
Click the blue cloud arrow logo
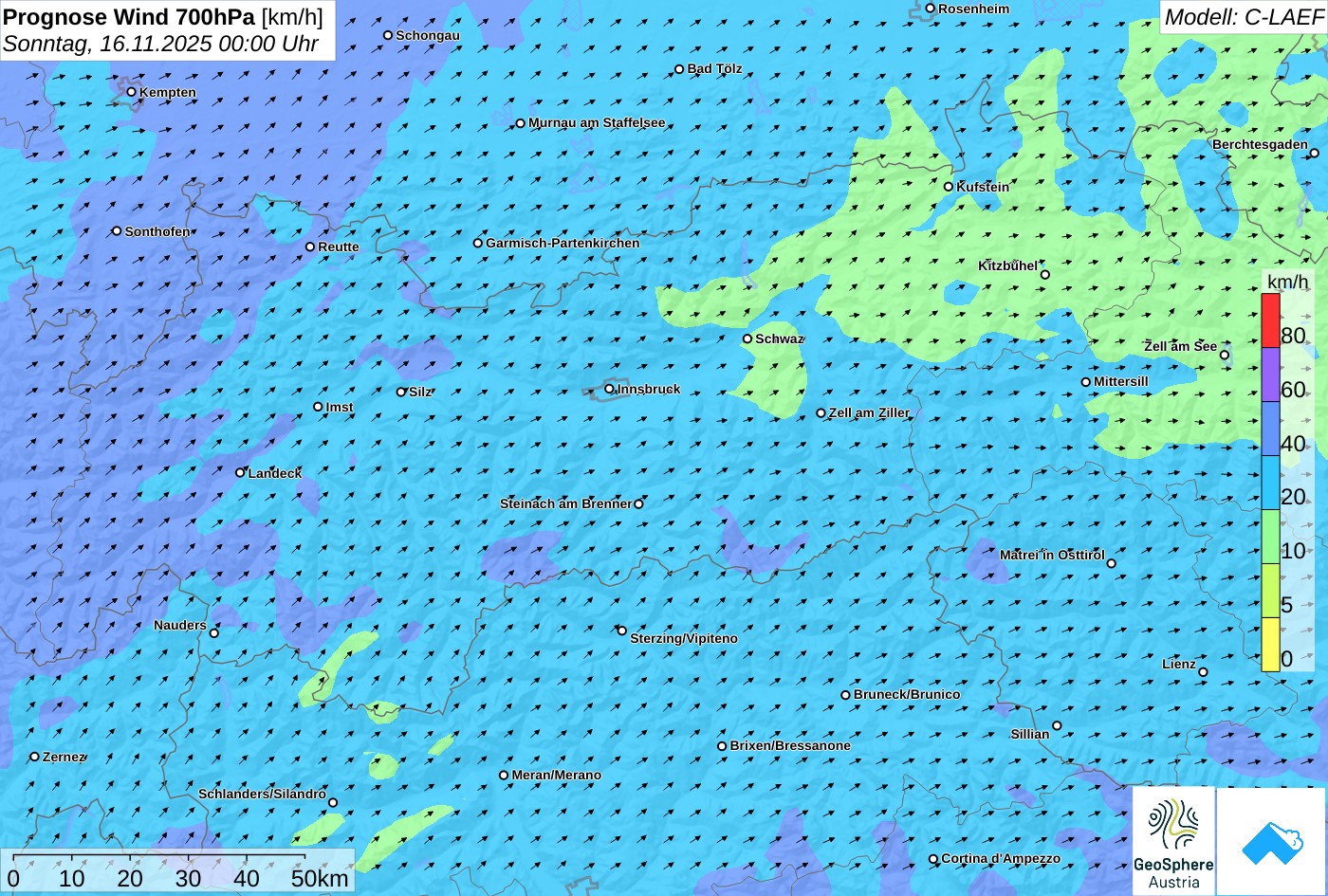click(x=1272, y=841)
